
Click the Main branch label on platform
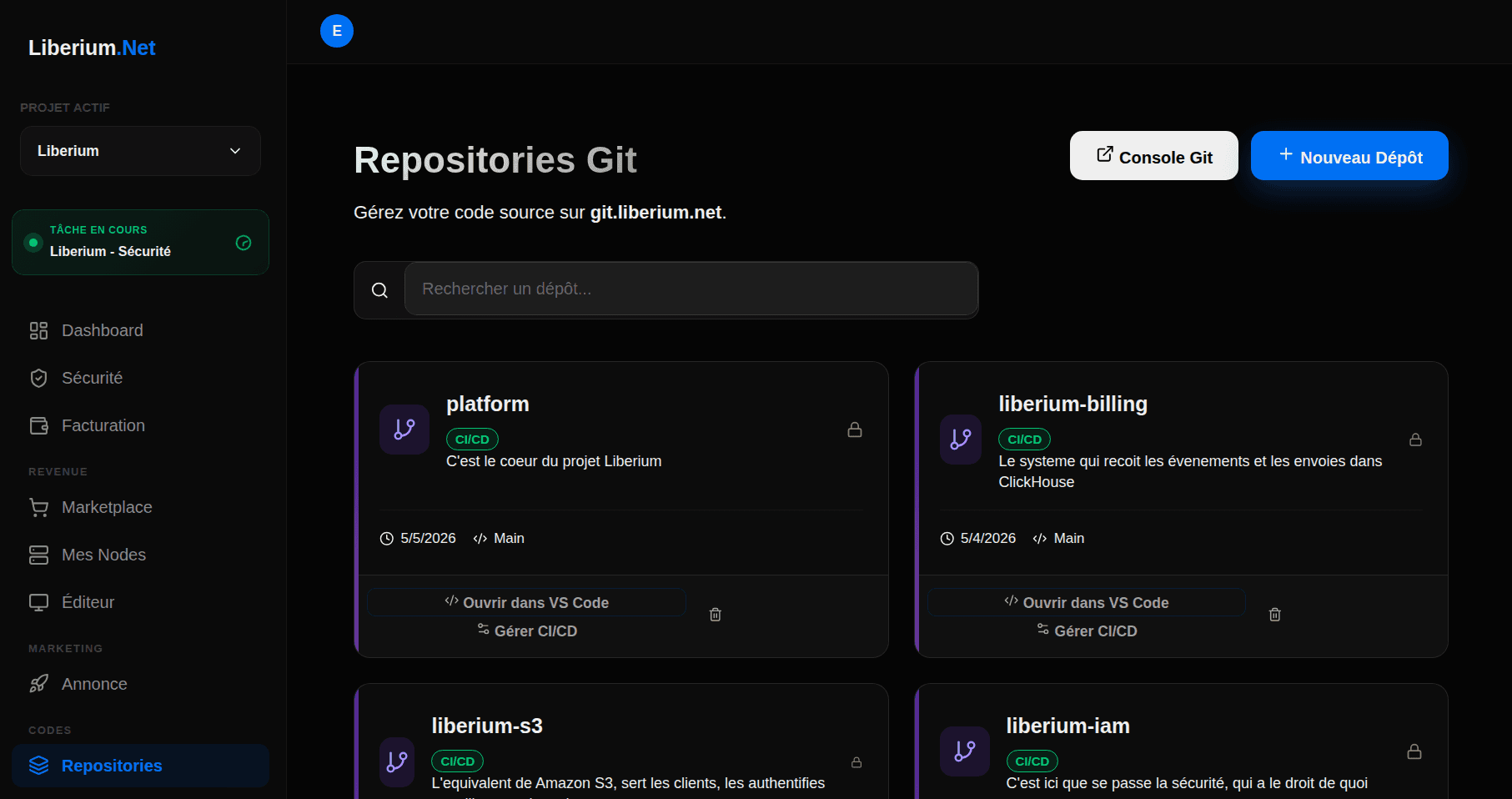tap(509, 539)
